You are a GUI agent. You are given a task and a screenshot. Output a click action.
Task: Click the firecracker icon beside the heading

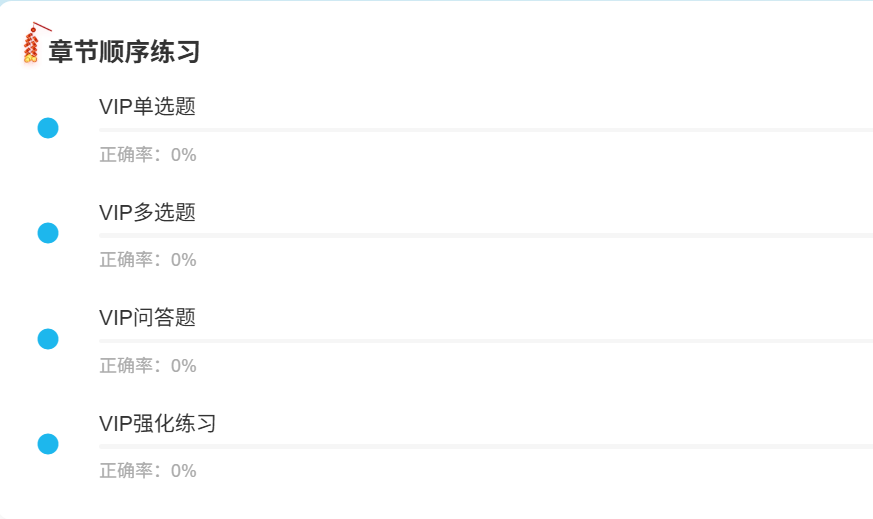coord(32,45)
